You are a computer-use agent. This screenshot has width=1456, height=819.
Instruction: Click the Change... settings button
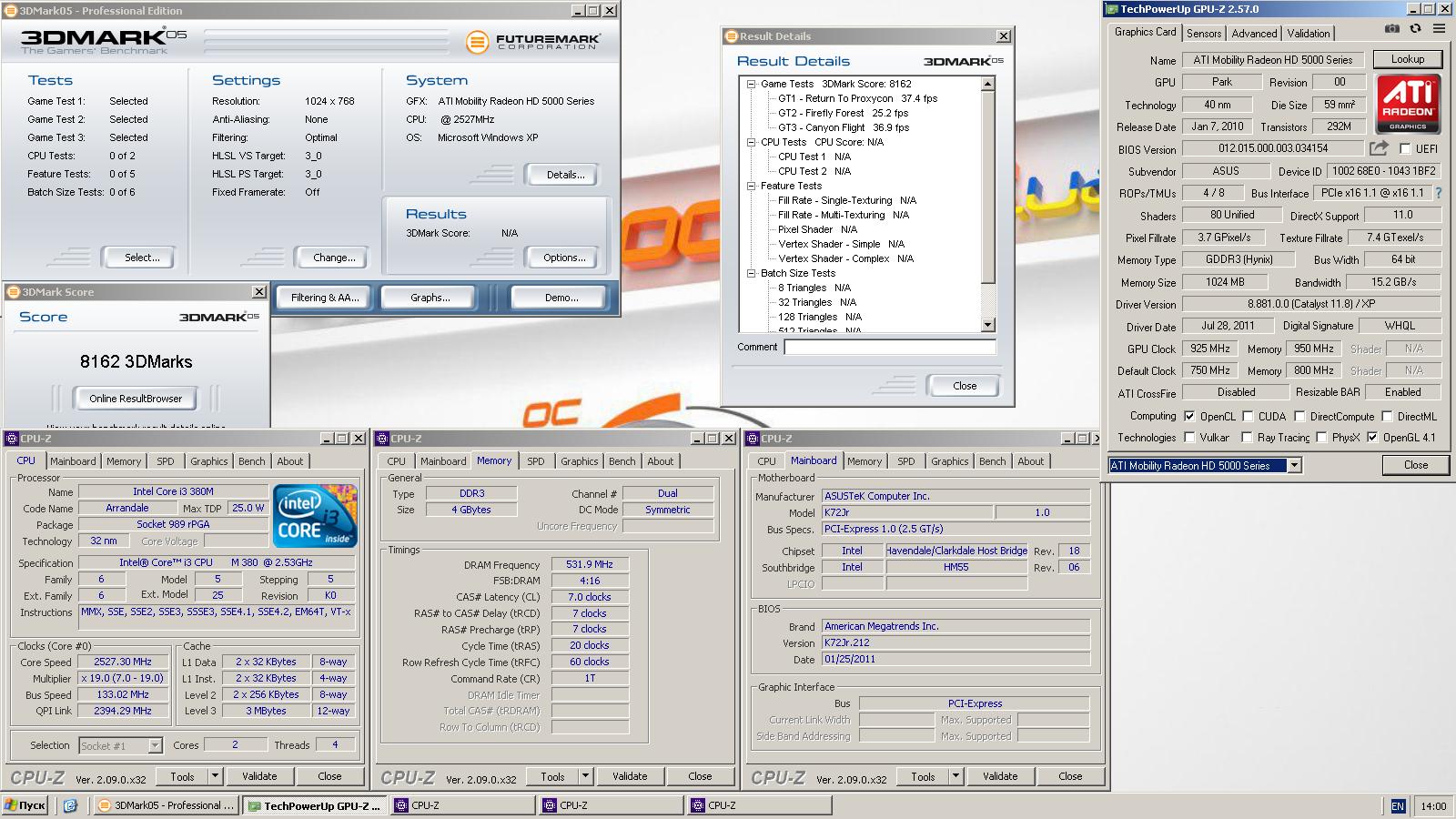click(x=334, y=258)
